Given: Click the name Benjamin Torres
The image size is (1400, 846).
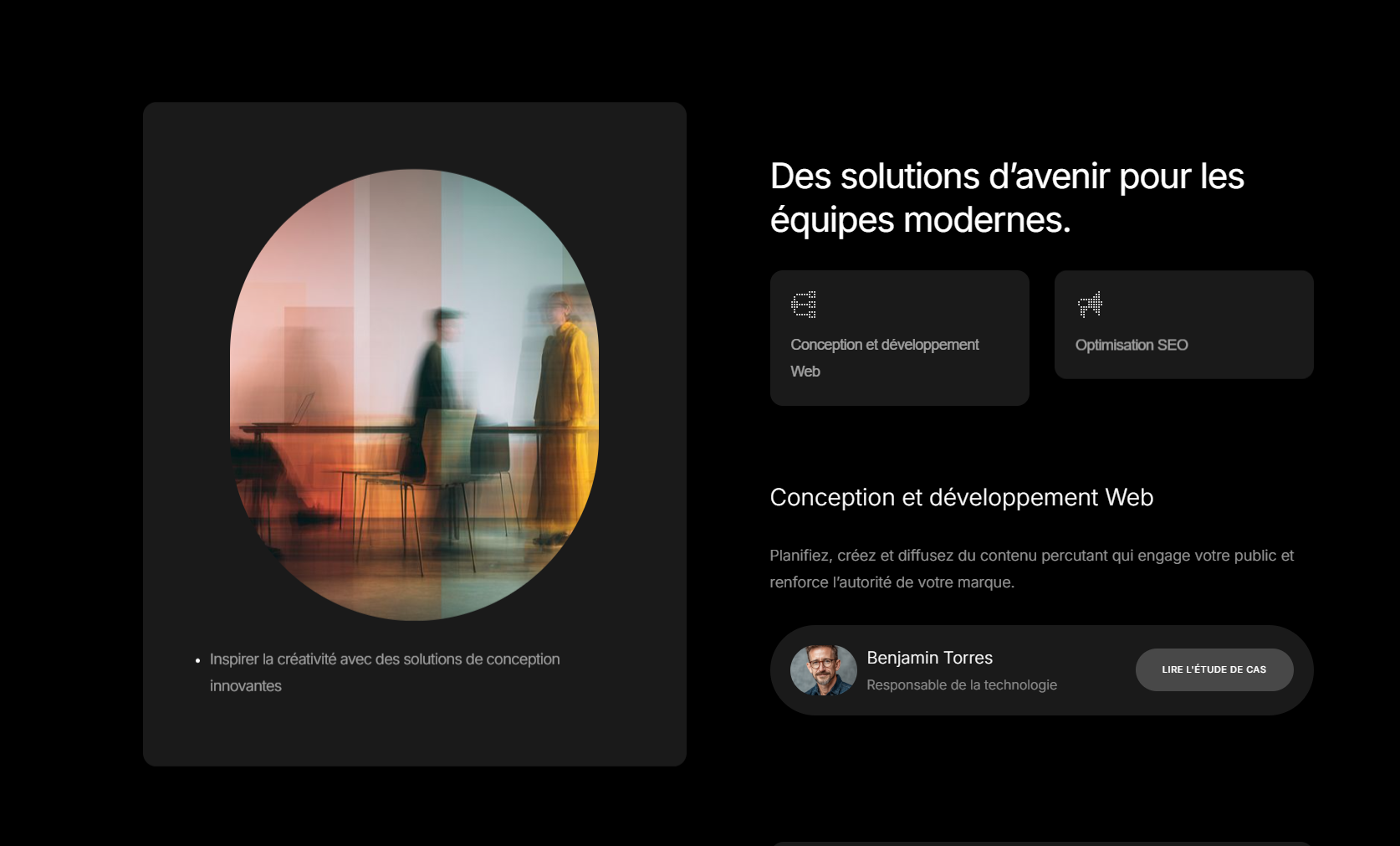Looking at the screenshot, I should pos(928,659).
